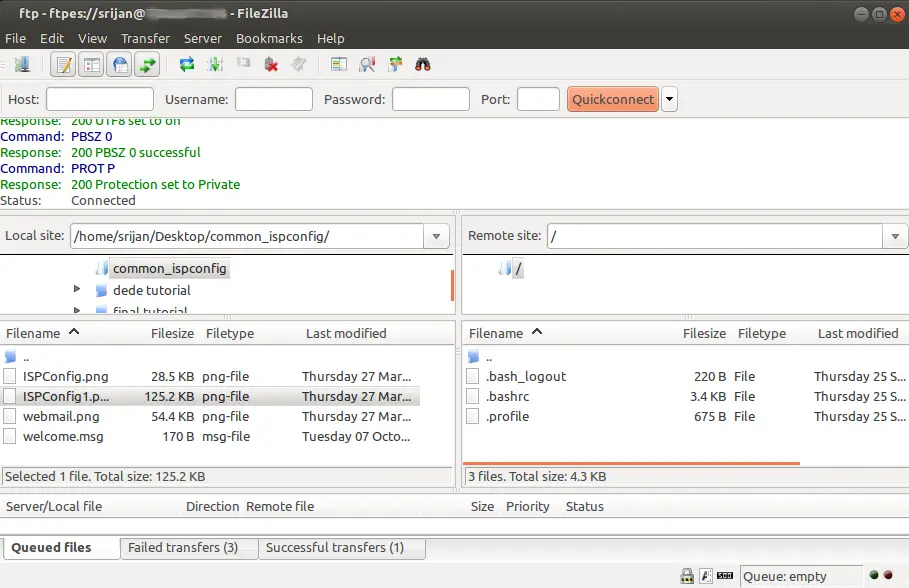Screen dimensions: 909x588
Task: Click the dede tutorial folder icon
Action: pyautogui.click(x=101, y=290)
